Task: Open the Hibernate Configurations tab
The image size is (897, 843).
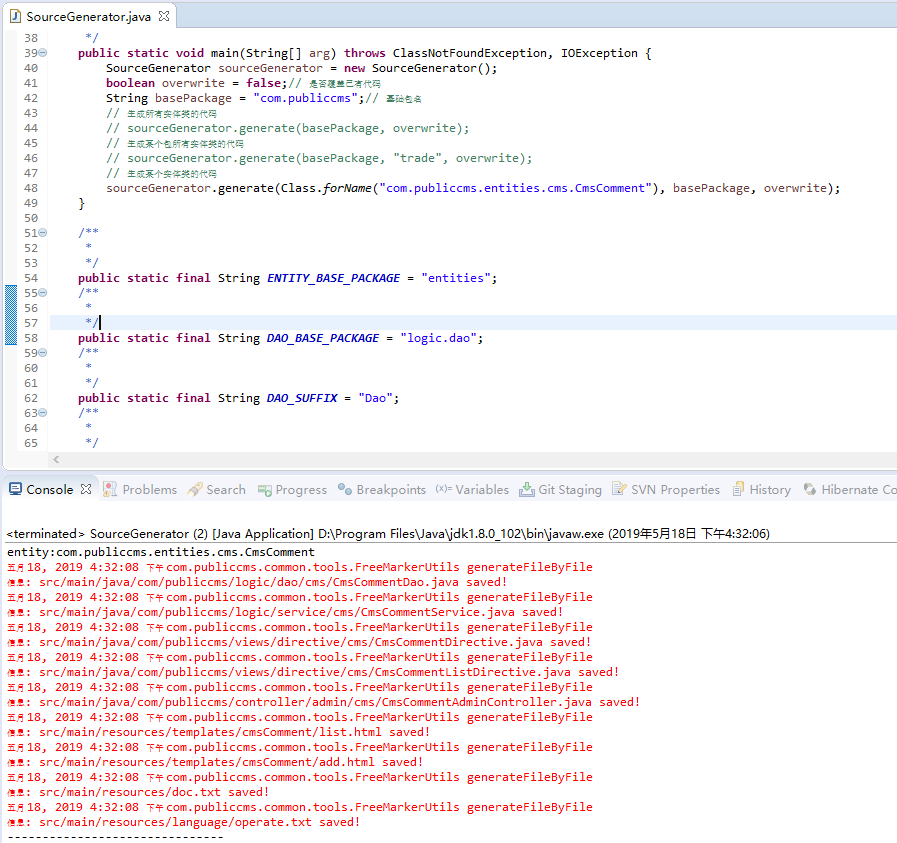Action: pos(857,490)
